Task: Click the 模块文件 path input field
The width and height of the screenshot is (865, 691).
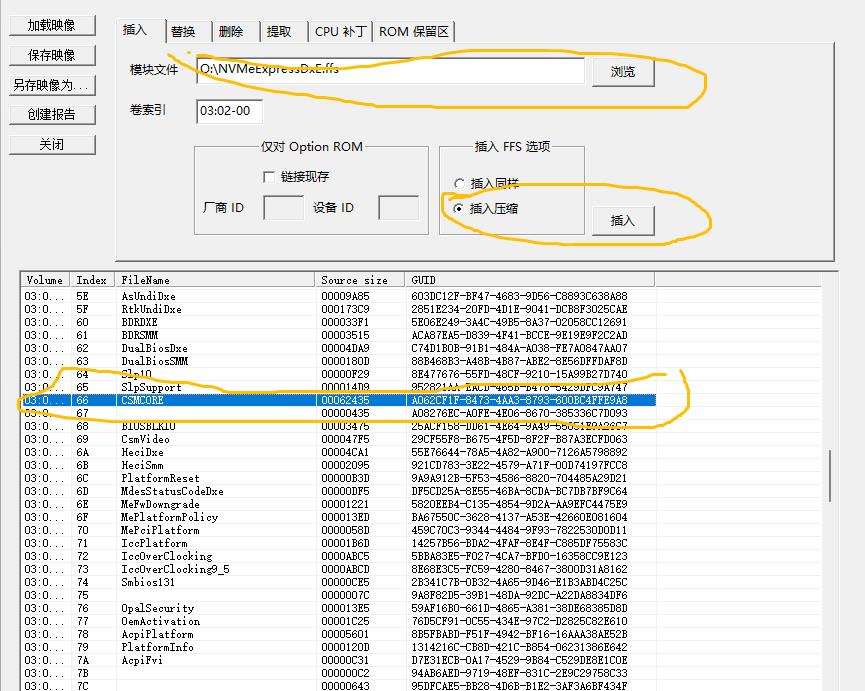Action: (391, 70)
